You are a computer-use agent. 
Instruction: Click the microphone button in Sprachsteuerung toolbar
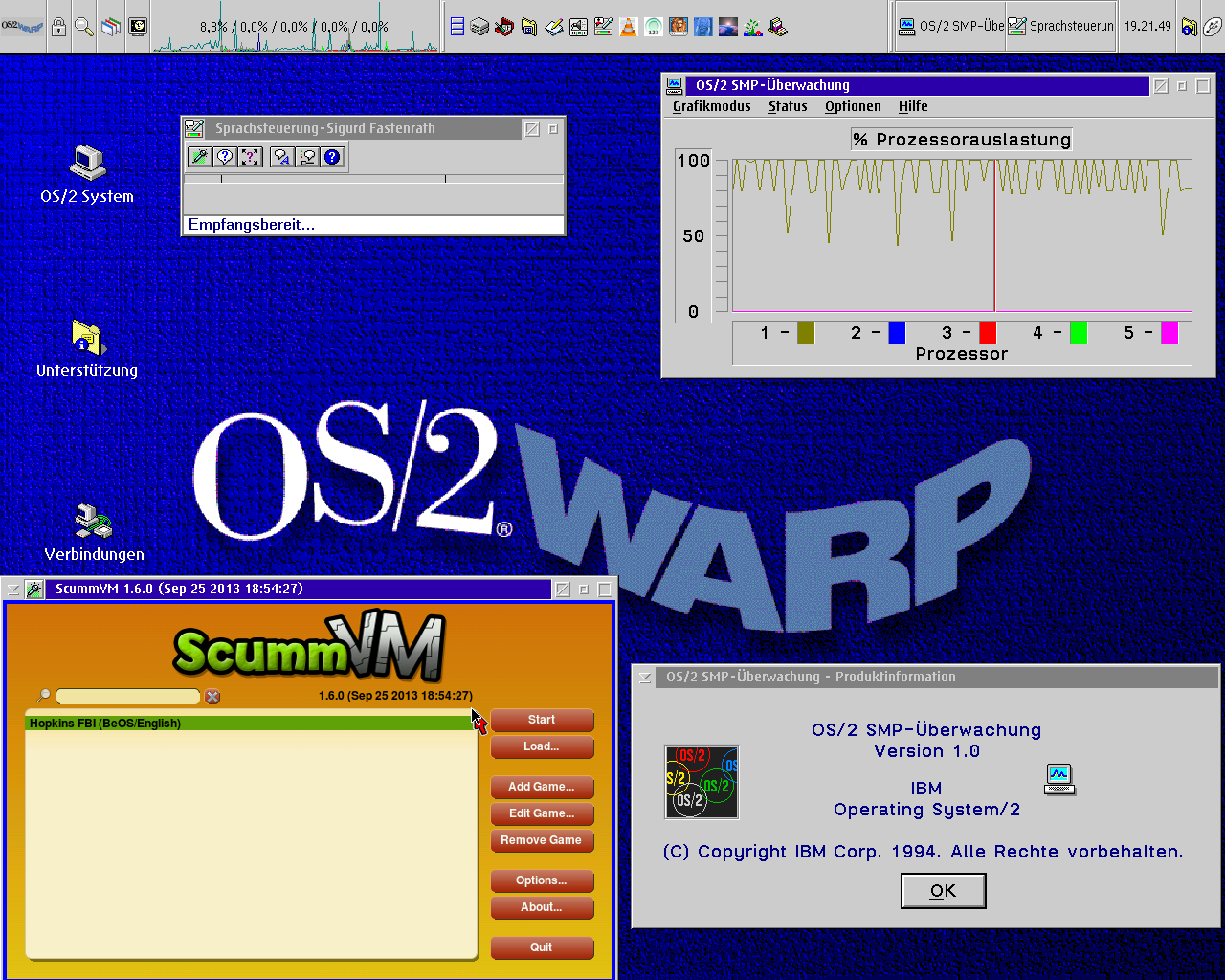(199, 157)
